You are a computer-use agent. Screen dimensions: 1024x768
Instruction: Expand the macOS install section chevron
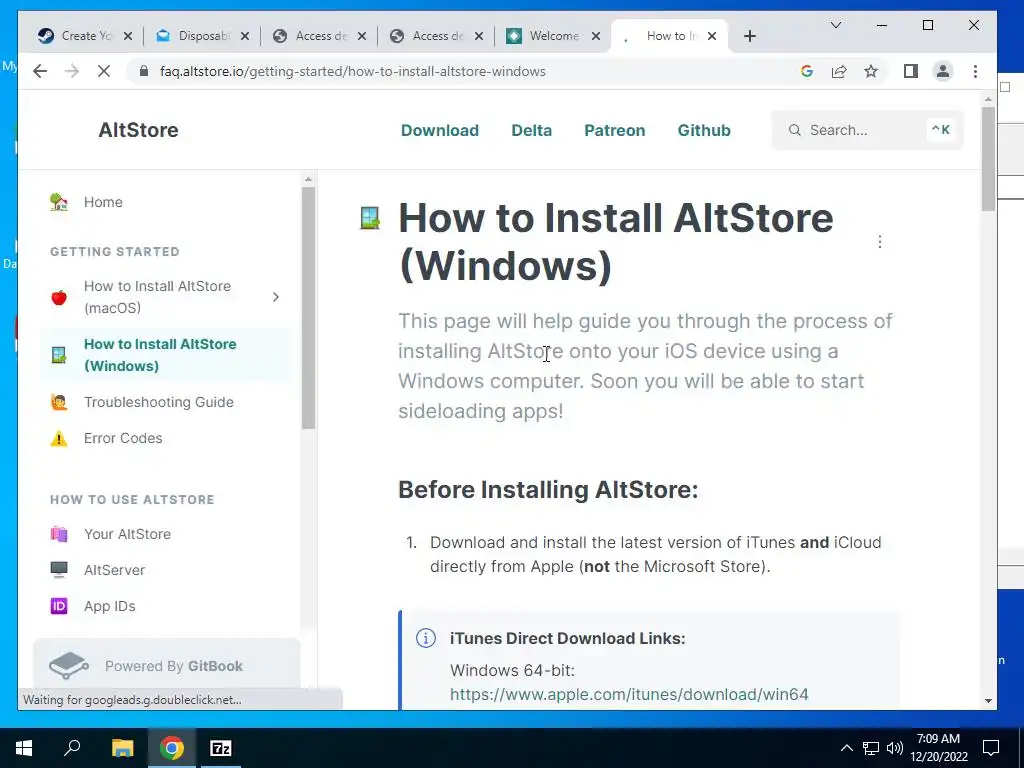tap(276, 297)
